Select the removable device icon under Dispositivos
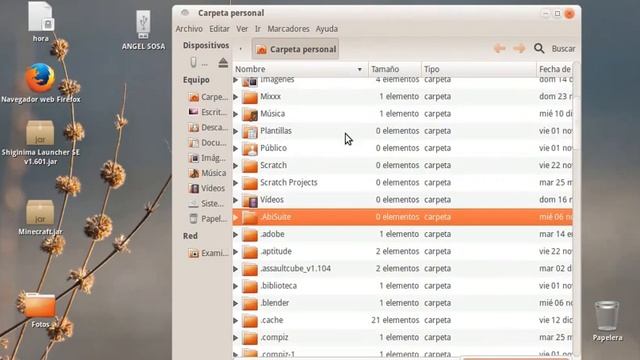The height and width of the screenshot is (360, 640). coord(193,62)
